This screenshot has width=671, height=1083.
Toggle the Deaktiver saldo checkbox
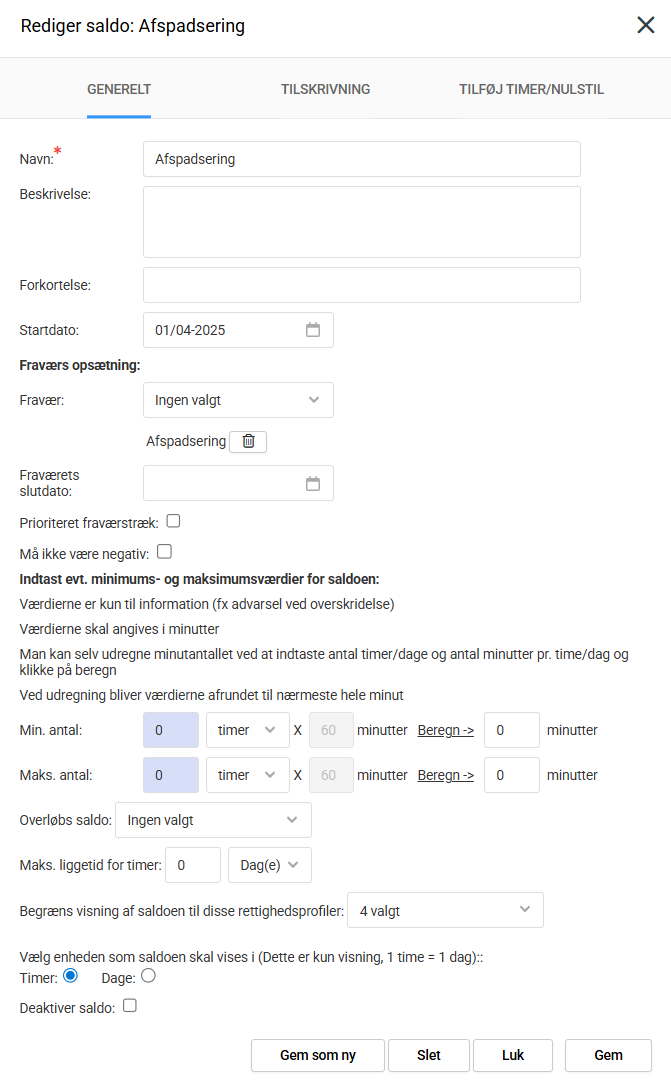(129, 1006)
